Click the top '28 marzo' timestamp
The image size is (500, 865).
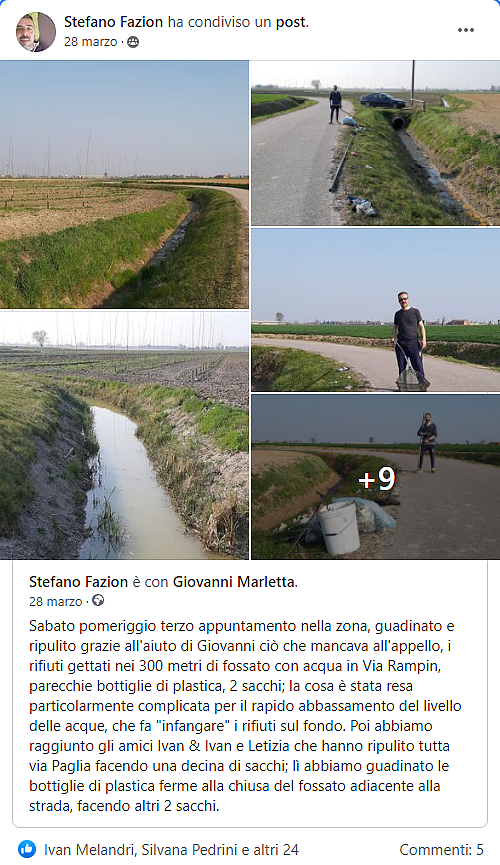[x=91, y=42]
